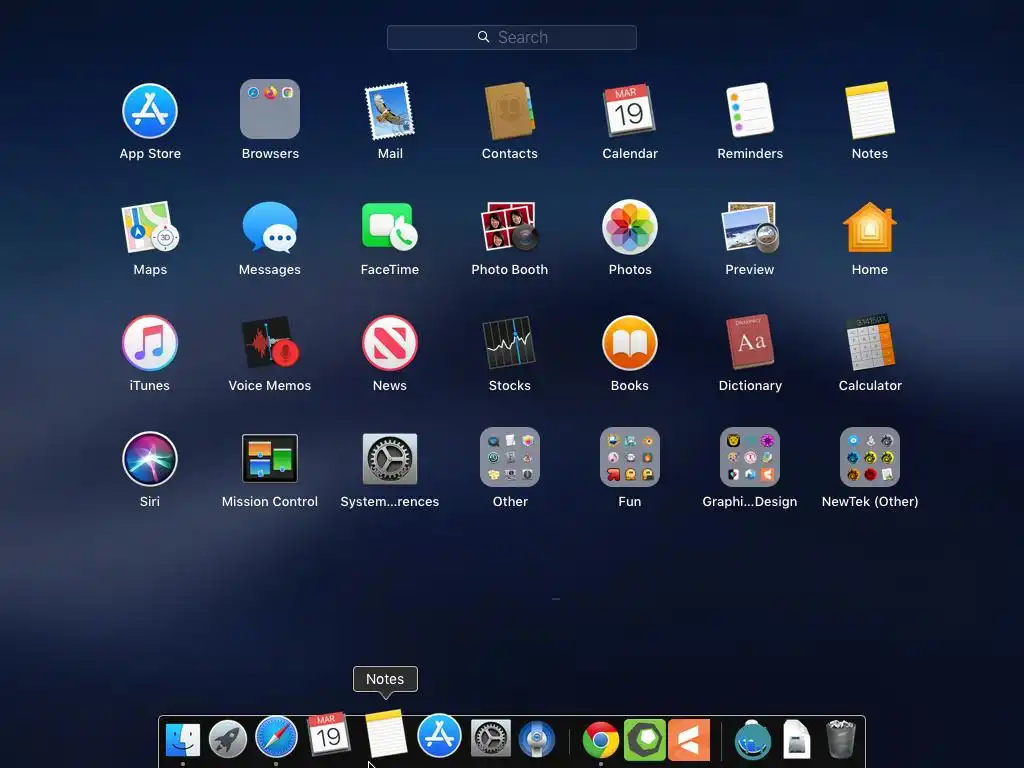Open the Maps app
Viewport: 1024px width, 768px height.
tap(150, 227)
